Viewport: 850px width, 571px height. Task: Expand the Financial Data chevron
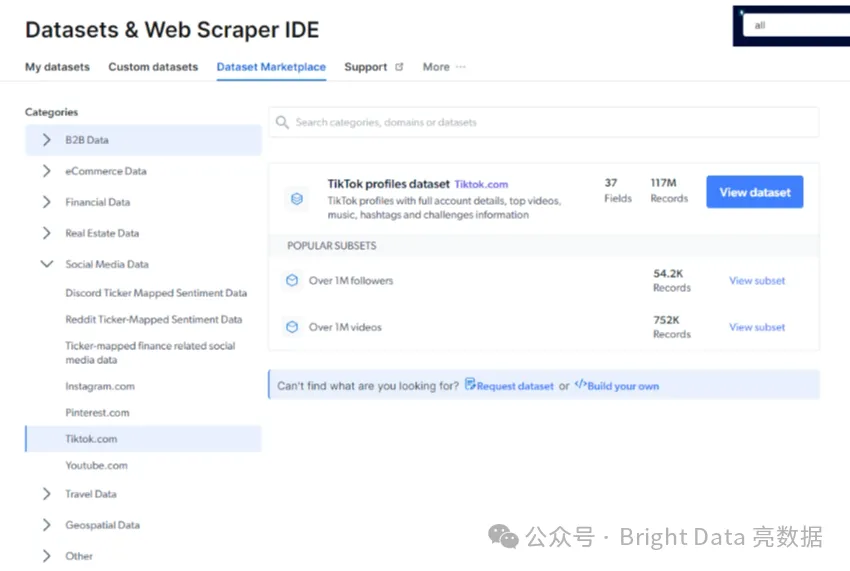click(x=47, y=202)
